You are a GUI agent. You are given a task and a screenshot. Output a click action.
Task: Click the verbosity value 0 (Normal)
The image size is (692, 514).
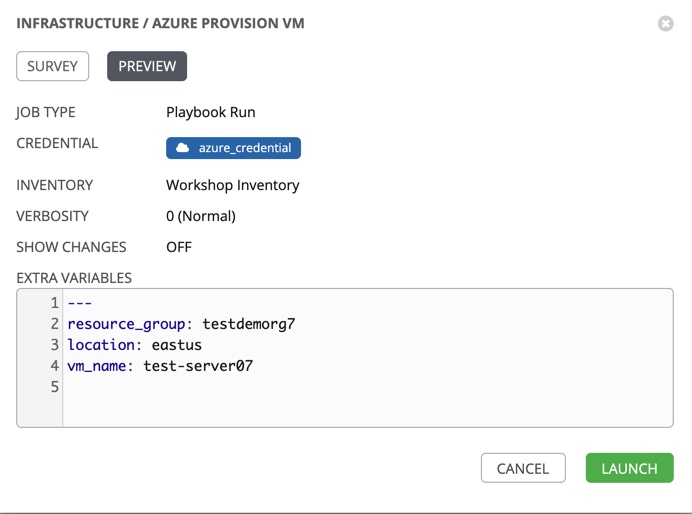[x=201, y=216]
